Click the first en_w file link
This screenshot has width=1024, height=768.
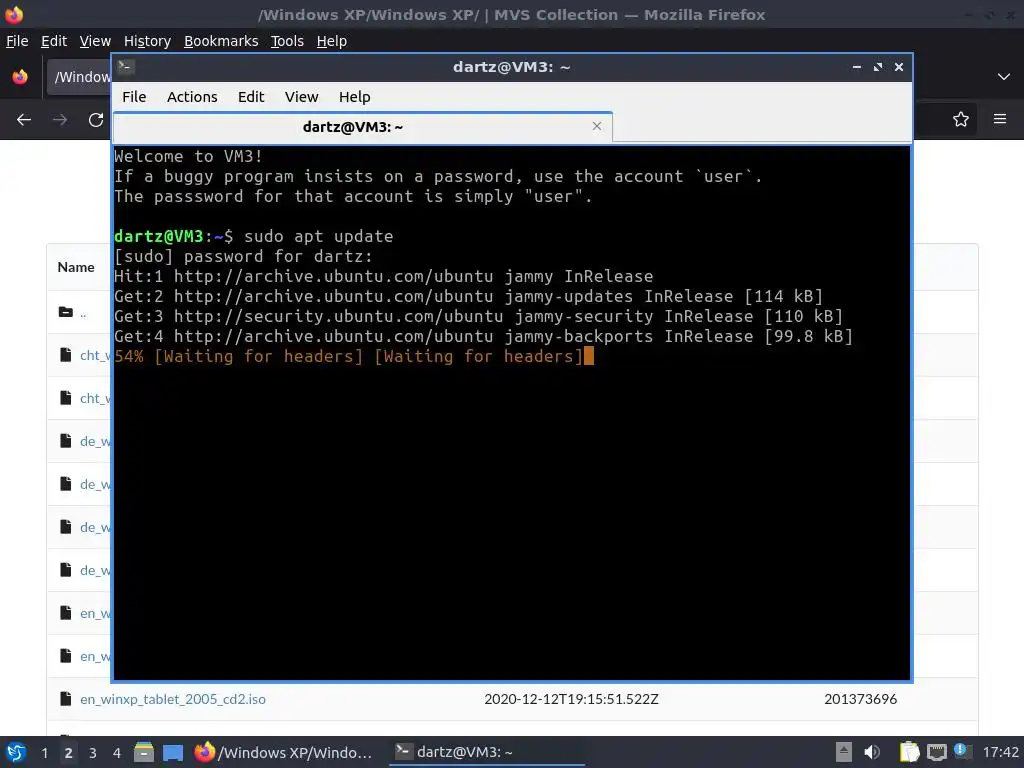tap(95, 613)
